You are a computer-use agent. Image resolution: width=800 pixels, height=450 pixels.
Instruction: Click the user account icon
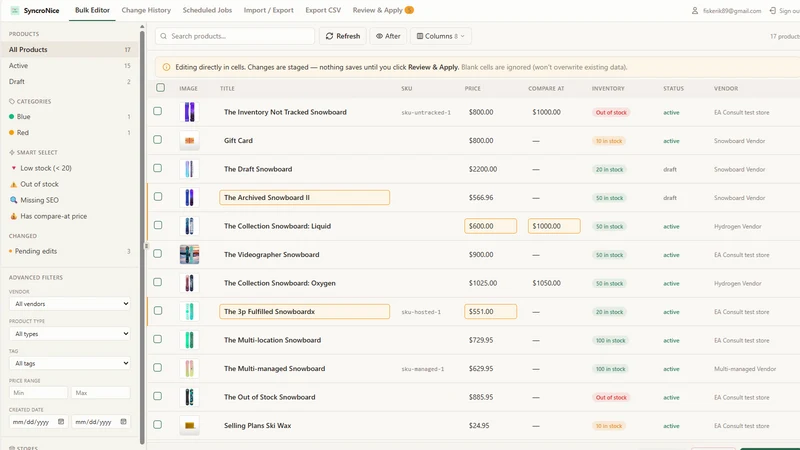694,10
